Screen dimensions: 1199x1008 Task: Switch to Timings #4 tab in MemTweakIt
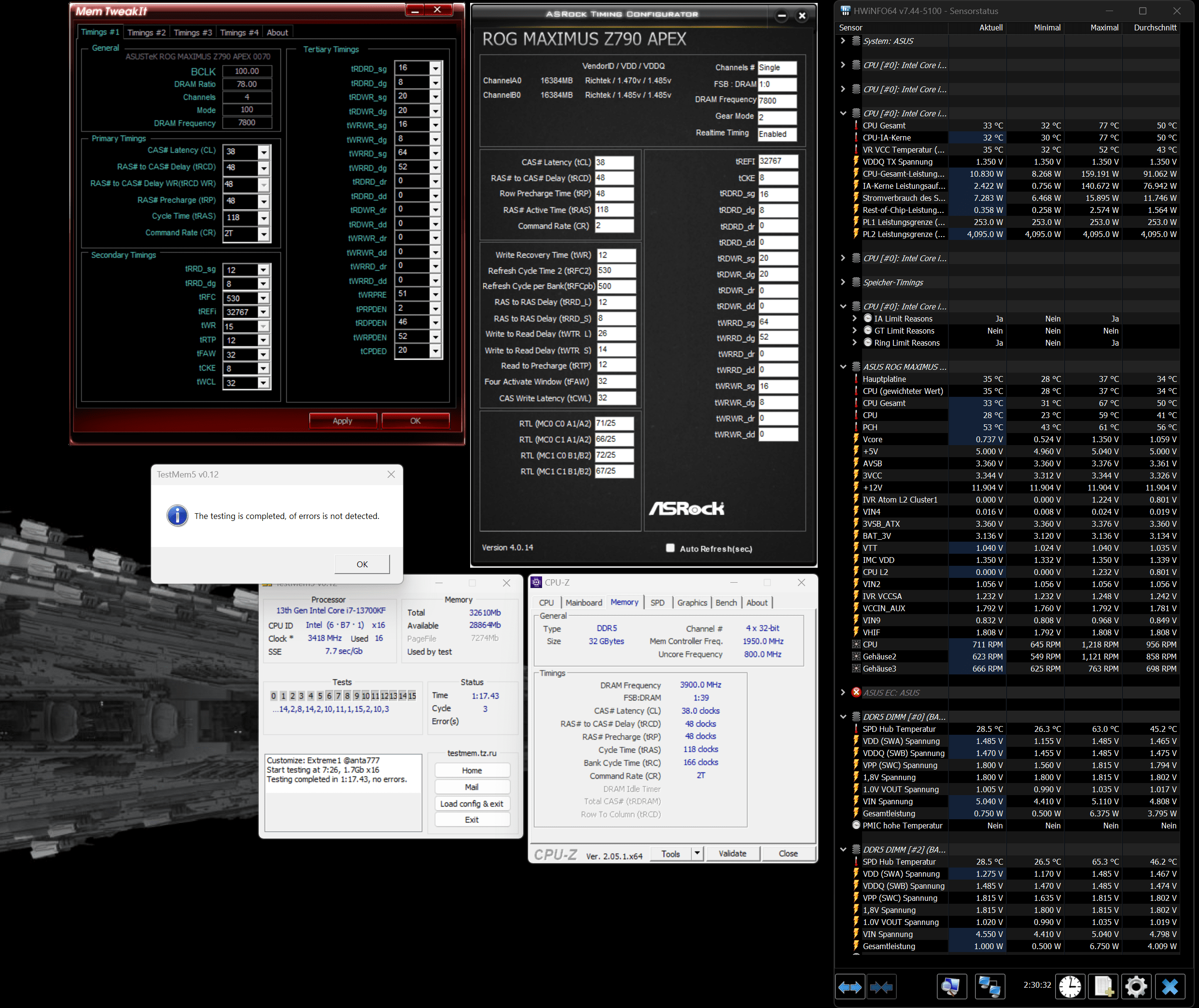(x=239, y=32)
